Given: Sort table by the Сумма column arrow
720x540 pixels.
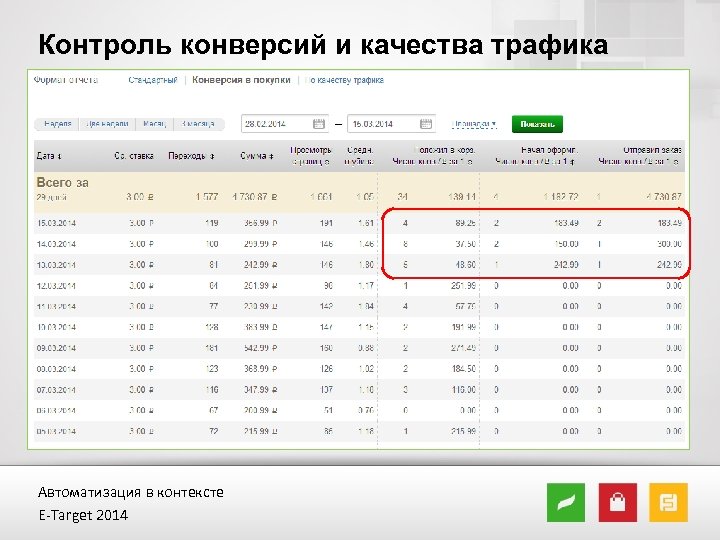Looking at the screenshot, I should pyautogui.click(x=271, y=157).
